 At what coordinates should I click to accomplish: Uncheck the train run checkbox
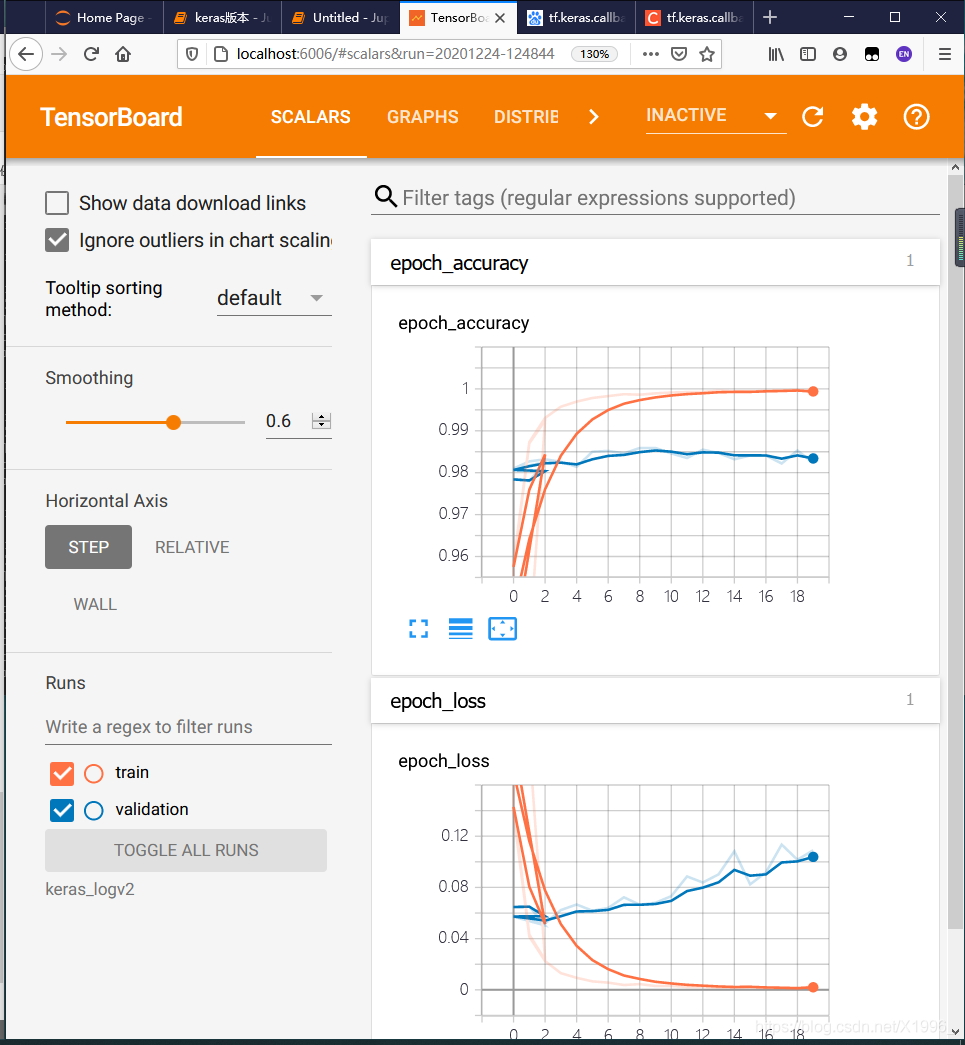[x=62, y=773]
